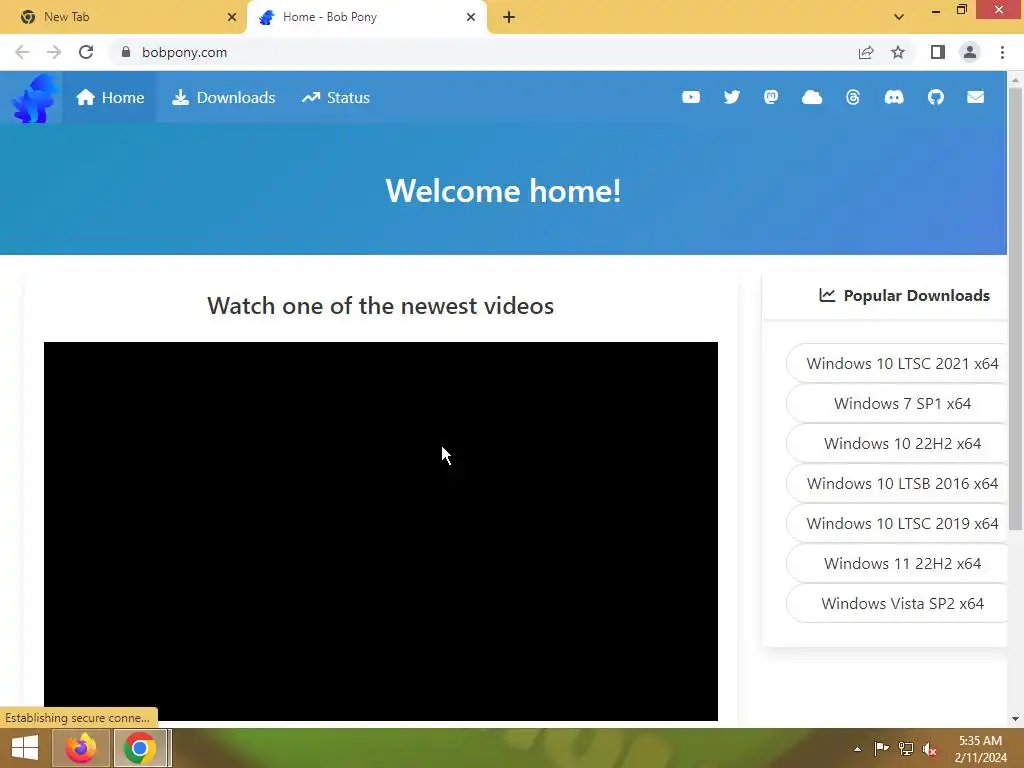Open the Twitter icon in the site header

coord(731,97)
